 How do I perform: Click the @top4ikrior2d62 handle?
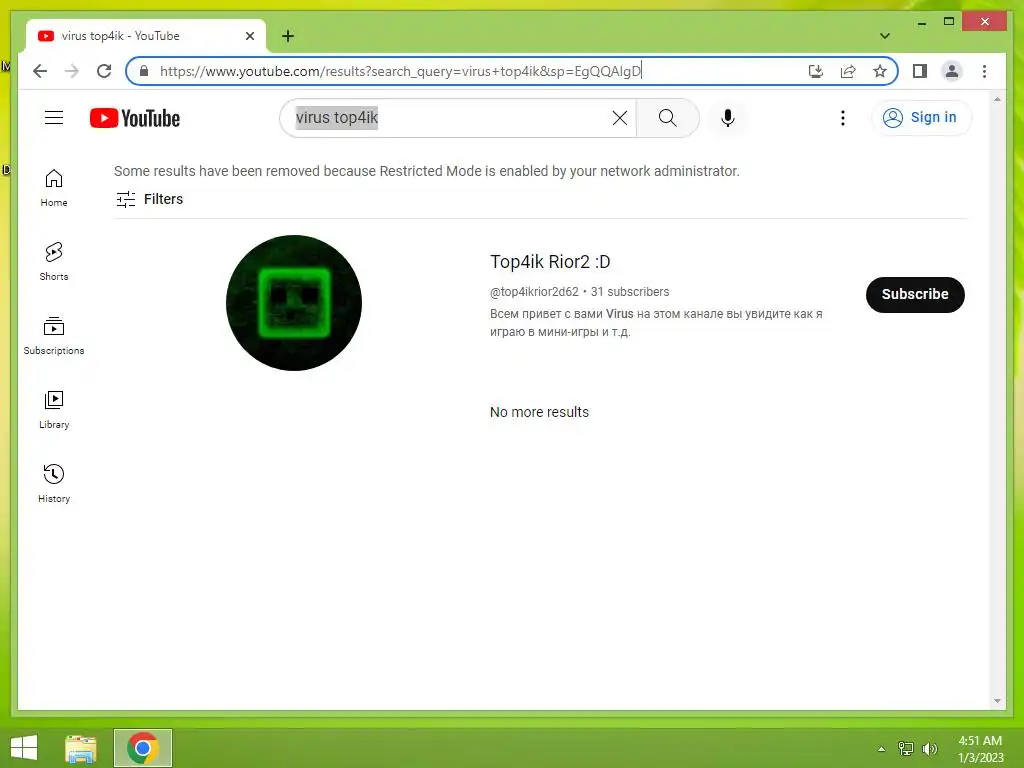click(x=534, y=292)
